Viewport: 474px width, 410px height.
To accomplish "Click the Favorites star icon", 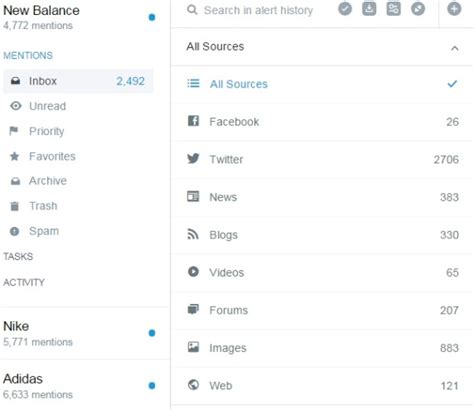I will point(14,156).
